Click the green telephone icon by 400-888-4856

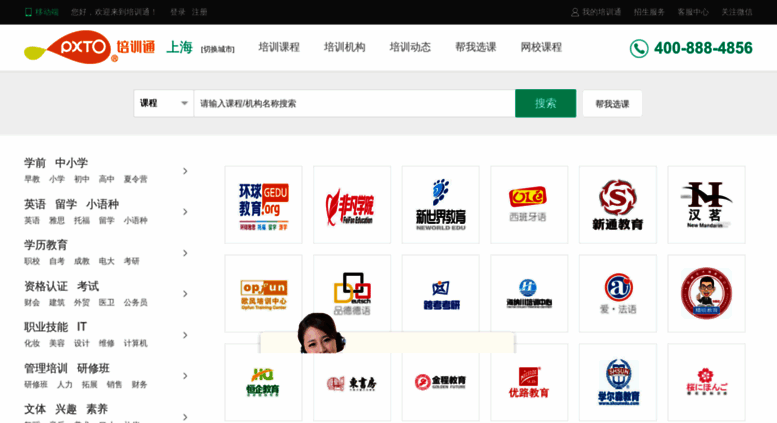[639, 49]
